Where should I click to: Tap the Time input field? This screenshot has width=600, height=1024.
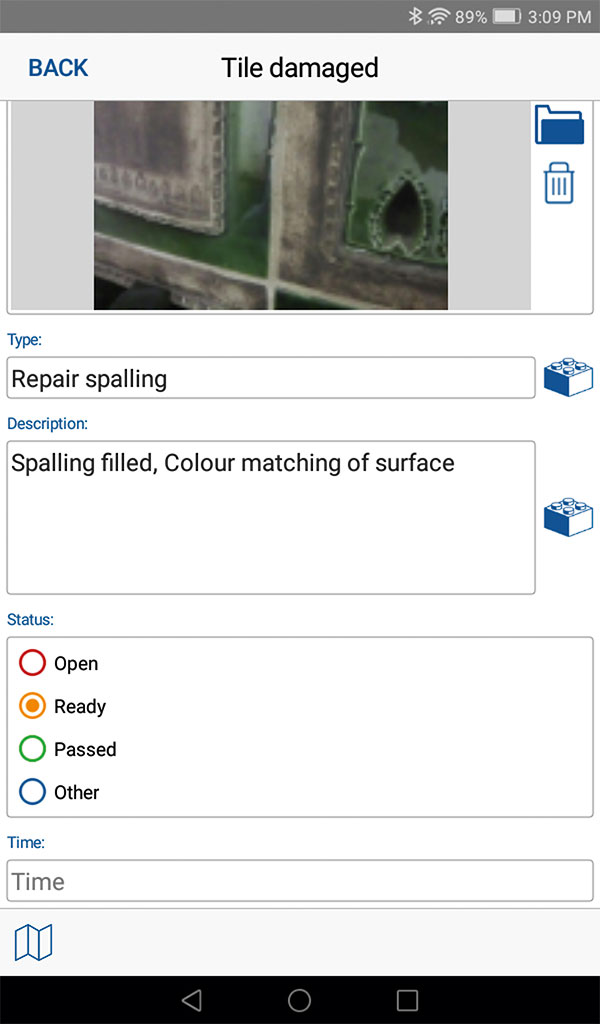300,881
